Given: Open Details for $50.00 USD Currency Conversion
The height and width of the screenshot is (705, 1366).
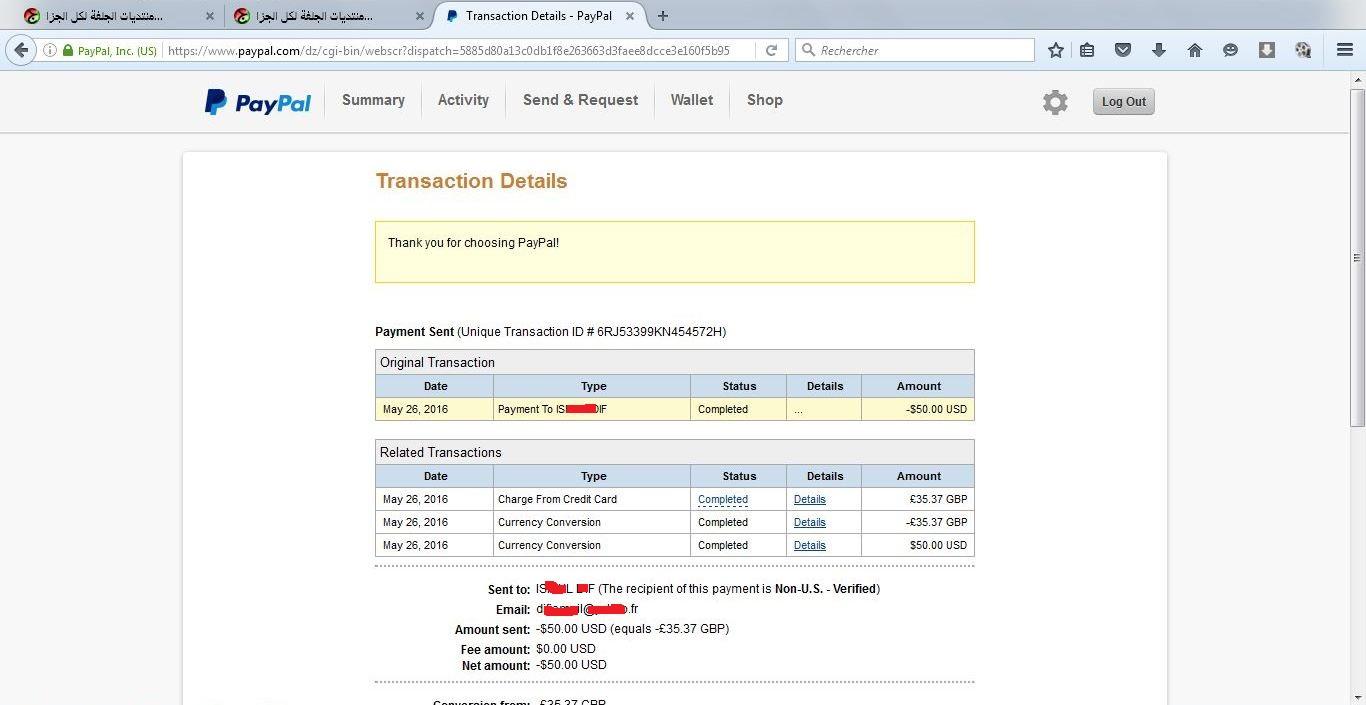Looking at the screenshot, I should click(810, 545).
